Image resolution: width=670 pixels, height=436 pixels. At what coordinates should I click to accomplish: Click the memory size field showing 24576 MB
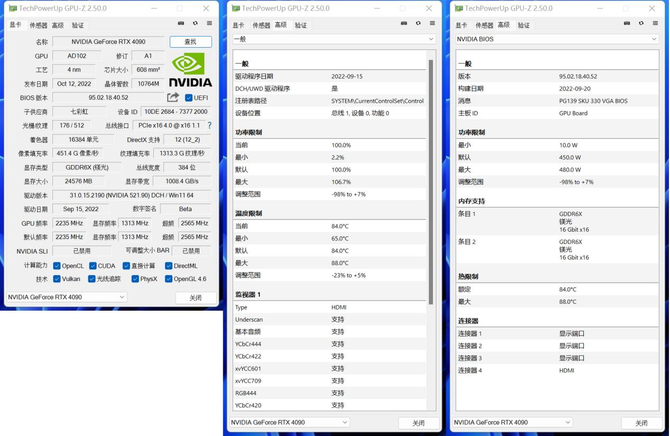79,181
